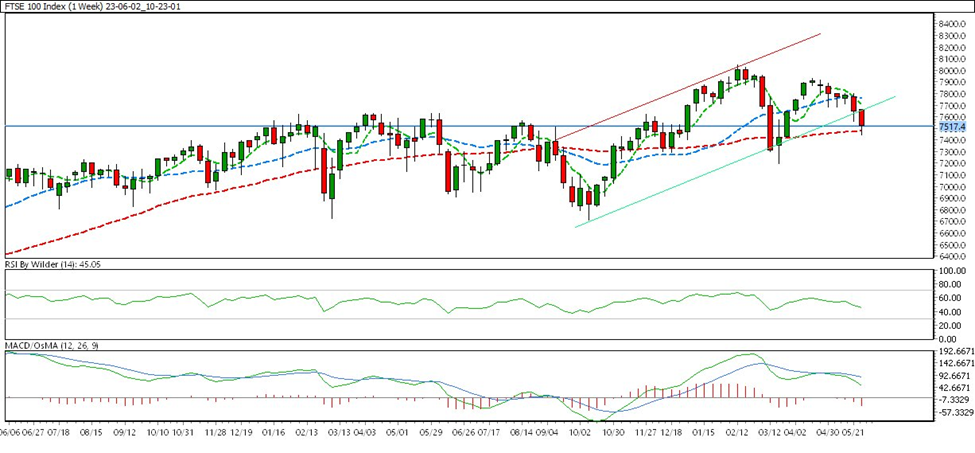Click the 08/14 date label
This screenshot has height=453, width=975.
click(x=522, y=431)
